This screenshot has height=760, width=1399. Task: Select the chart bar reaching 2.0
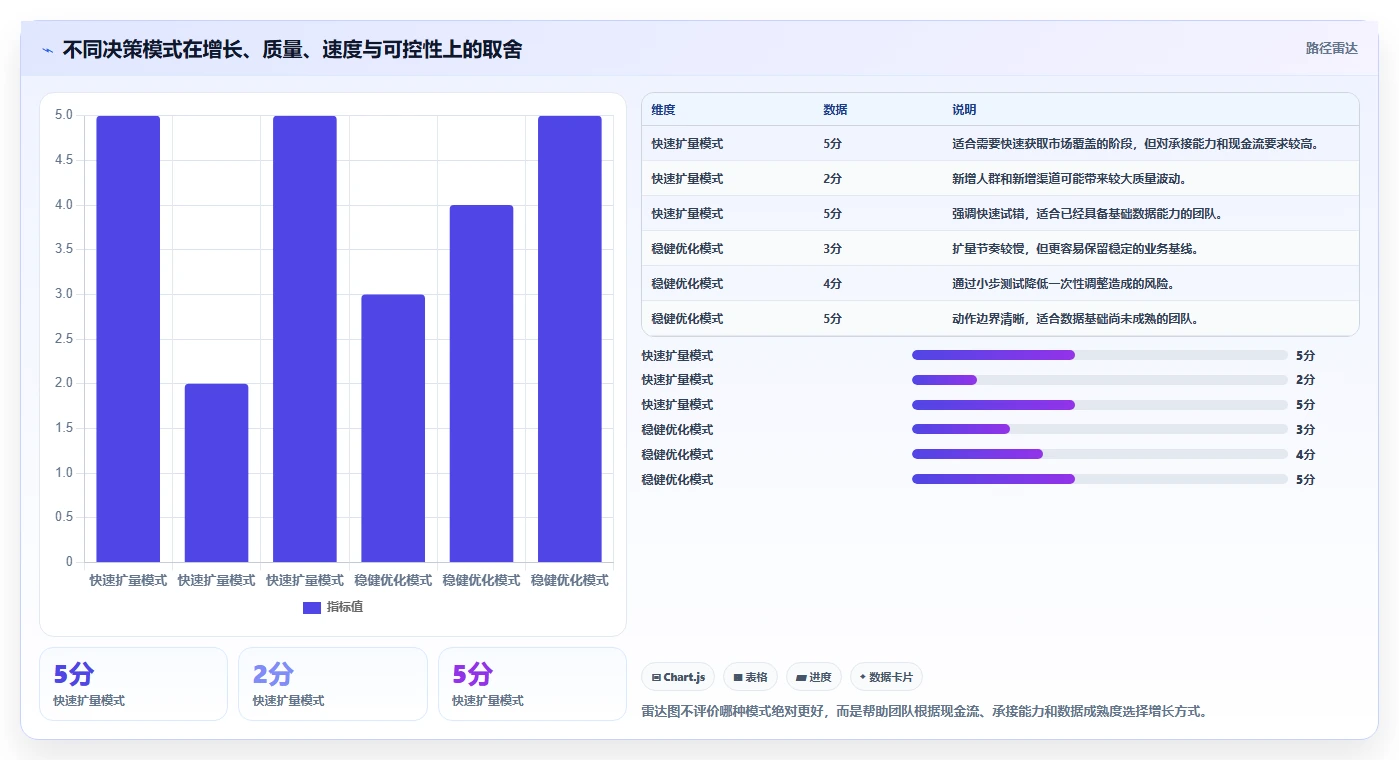click(216, 472)
